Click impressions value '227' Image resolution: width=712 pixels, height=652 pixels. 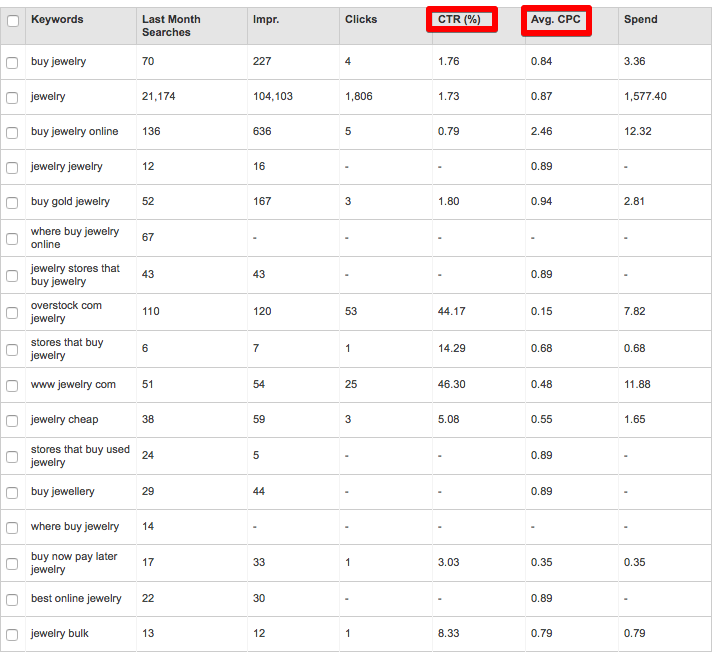[x=262, y=62]
